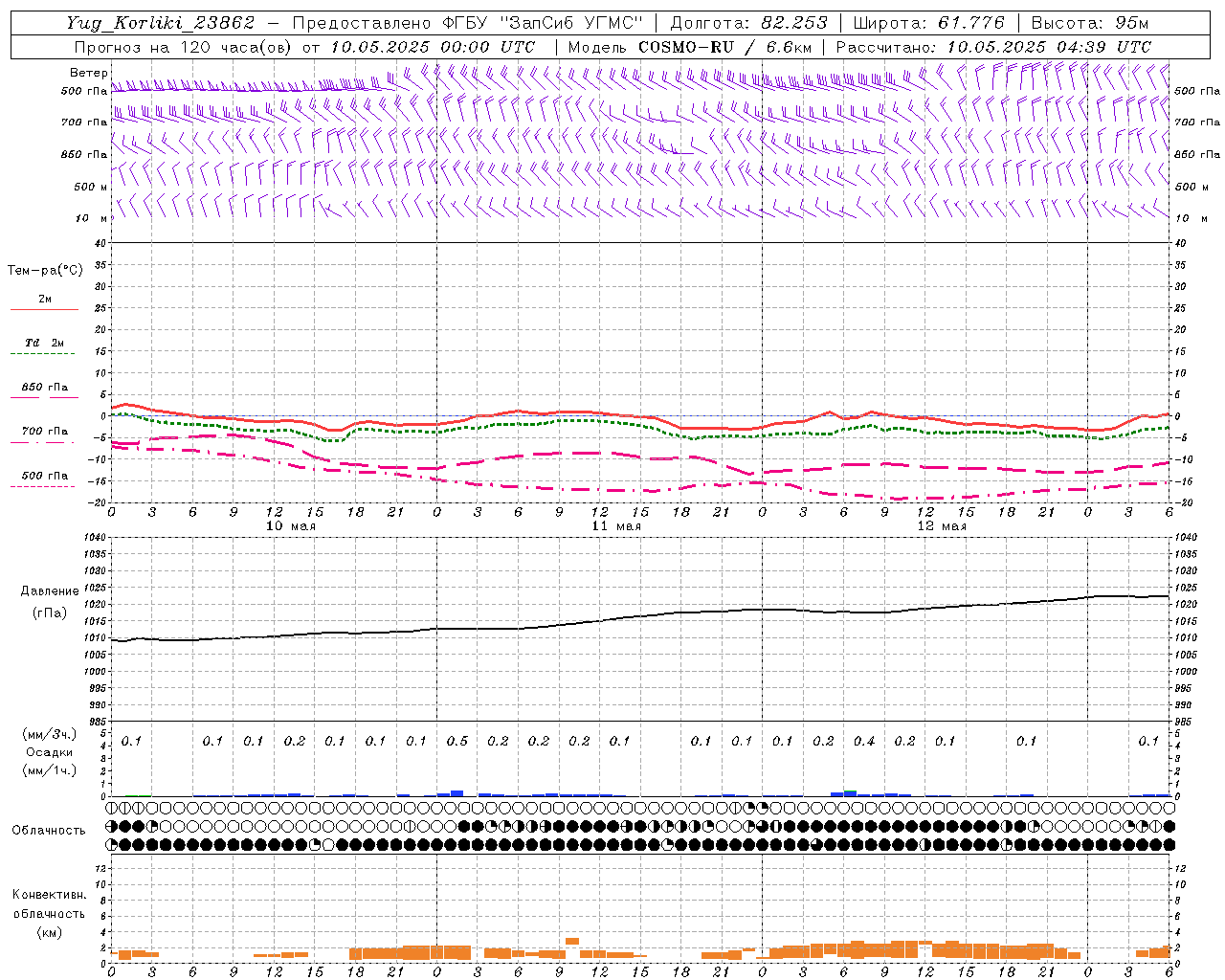Click the 0.4 three-hour precipitation value
This screenshot has height=980, width=1225.
pos(864,741)
